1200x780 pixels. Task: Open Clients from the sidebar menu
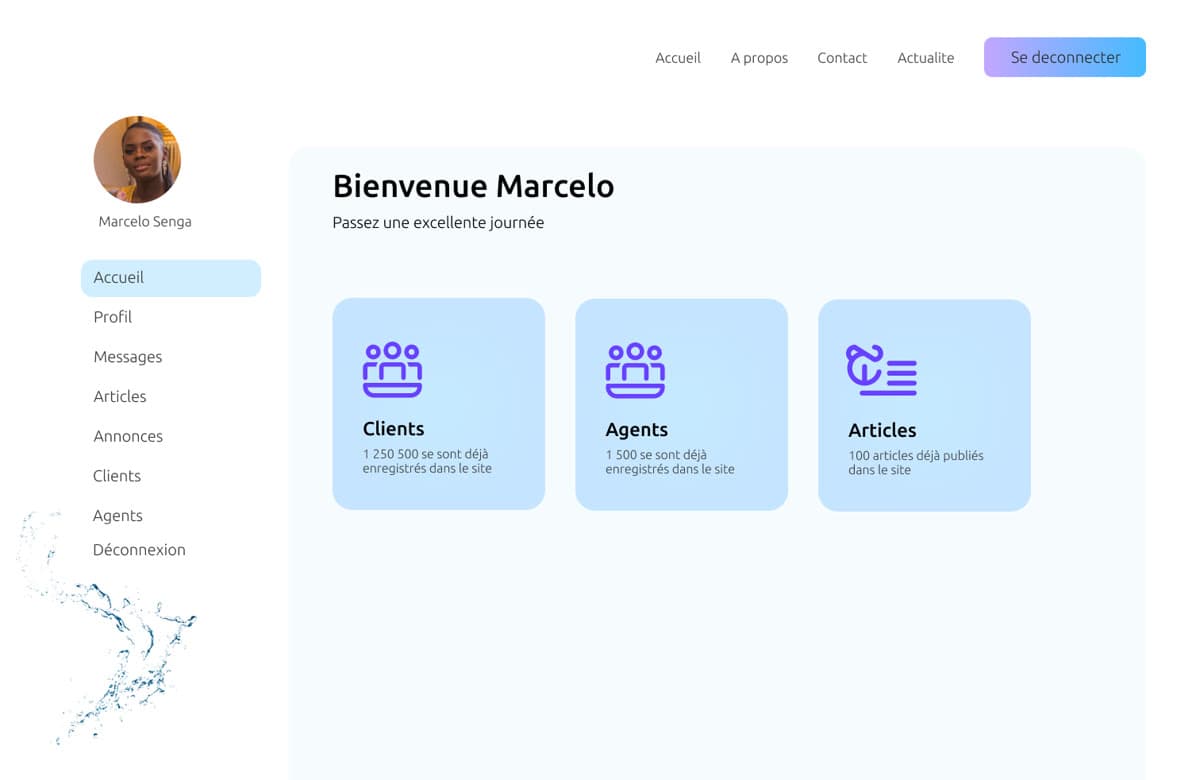click(x=117, y=476)
